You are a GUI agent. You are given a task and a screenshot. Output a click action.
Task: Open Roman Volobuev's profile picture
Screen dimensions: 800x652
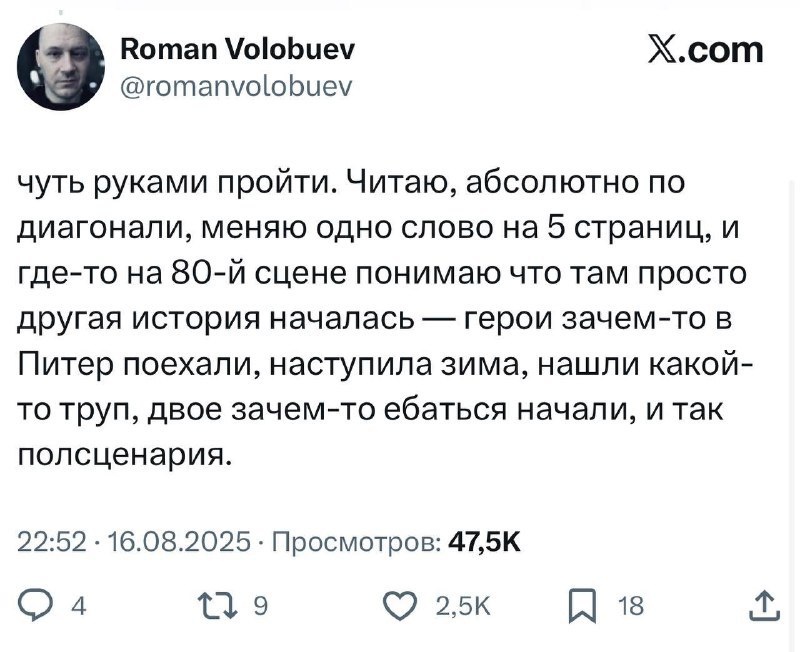point(62,64)
